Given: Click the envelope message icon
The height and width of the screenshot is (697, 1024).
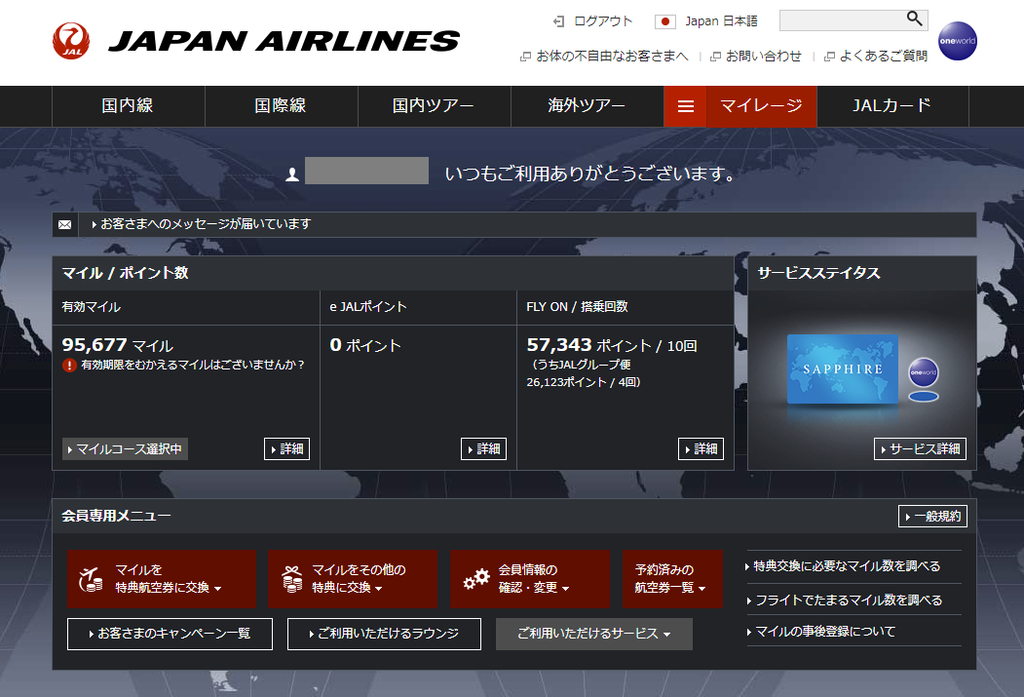Looking at the screenshot, I should pyautogui.click(x=65, y=225).
